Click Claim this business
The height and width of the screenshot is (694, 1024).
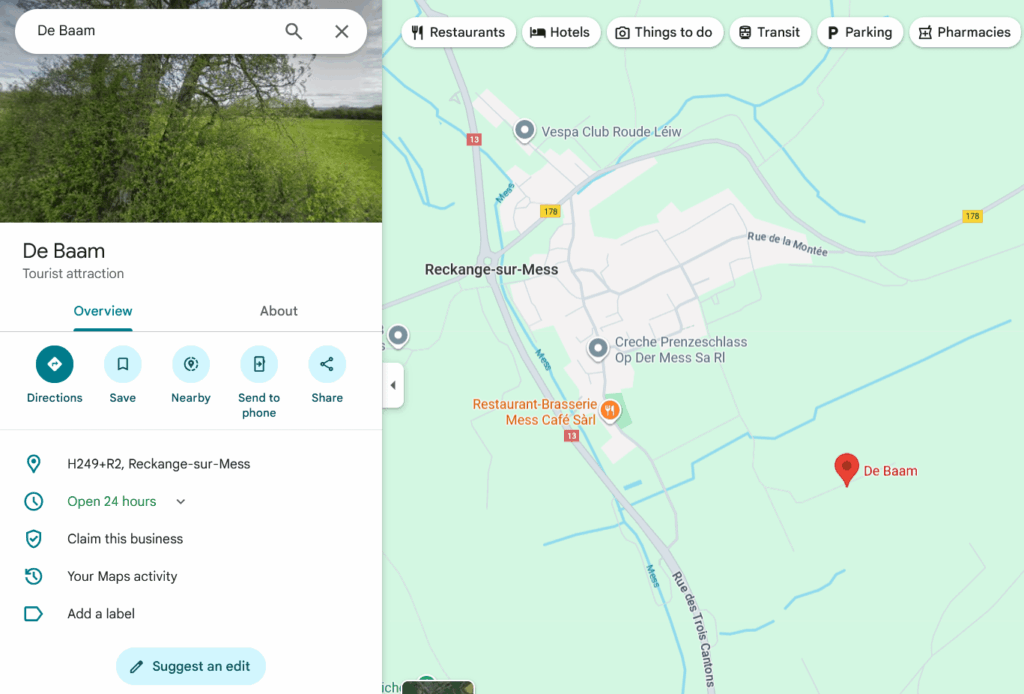point(125,539)
